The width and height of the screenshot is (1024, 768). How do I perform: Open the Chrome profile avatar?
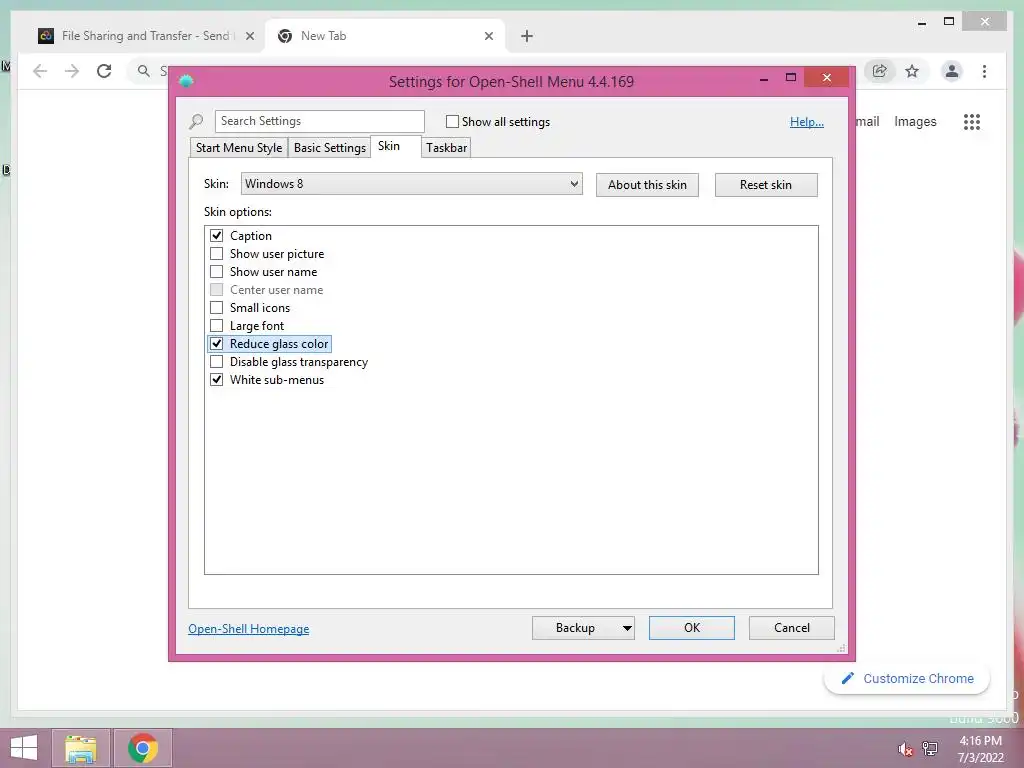pyautogui.click(x=952, y=71)
